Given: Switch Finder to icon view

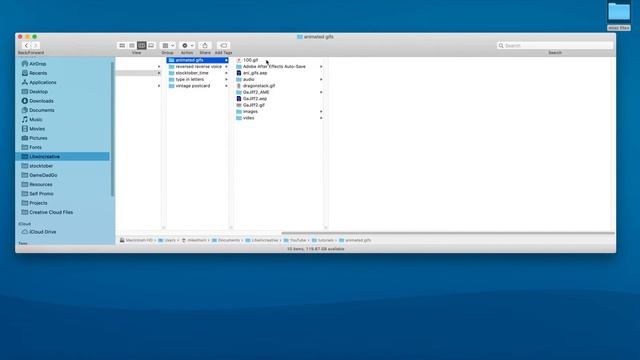Looking at the screenshot, I should 122,45.
